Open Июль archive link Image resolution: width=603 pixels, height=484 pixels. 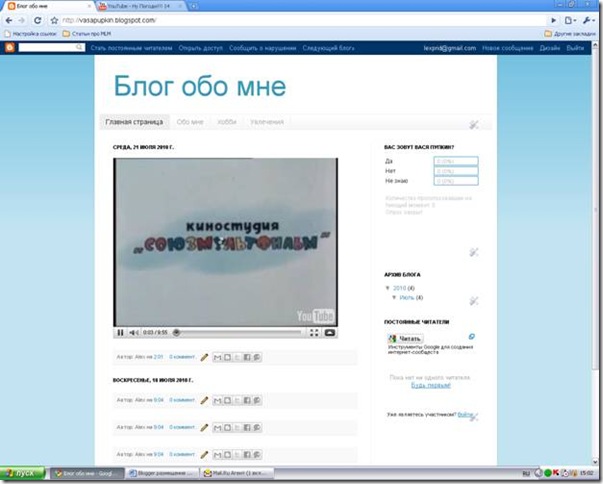click(x=406, y=298)
